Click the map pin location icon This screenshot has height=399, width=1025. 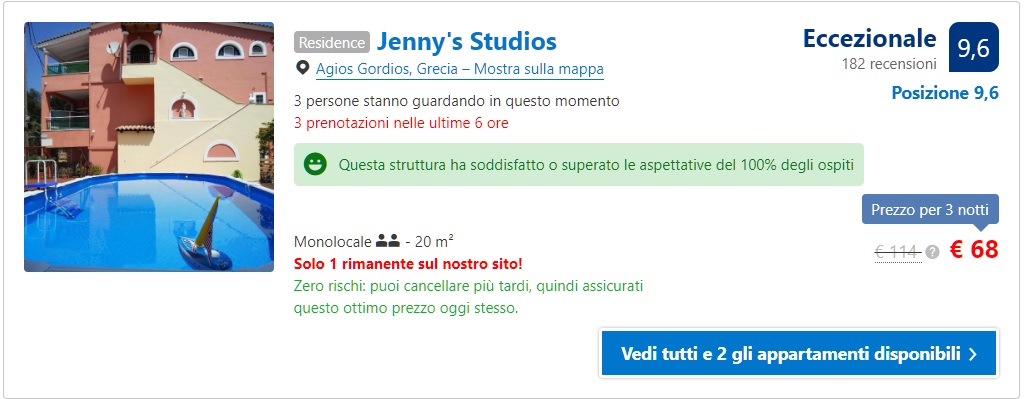[303, 68]
